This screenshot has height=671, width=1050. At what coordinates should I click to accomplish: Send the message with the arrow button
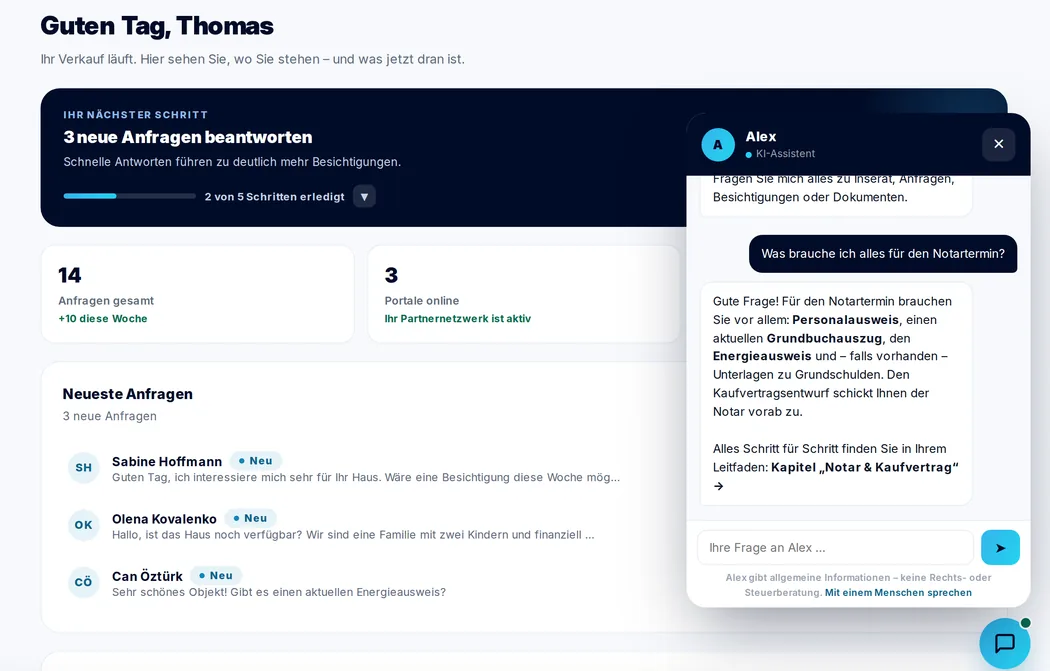pyautogui.click(x=1000, y=548)
